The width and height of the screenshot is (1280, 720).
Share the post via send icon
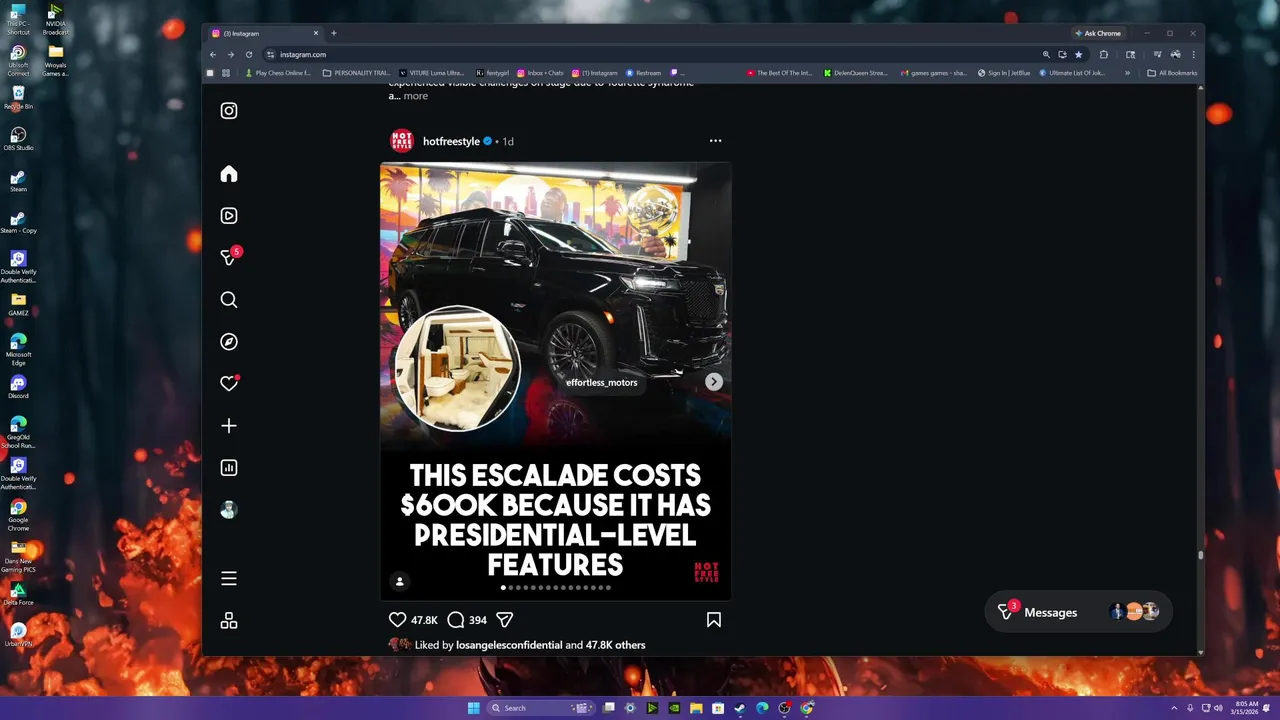(x=505, y=620)
